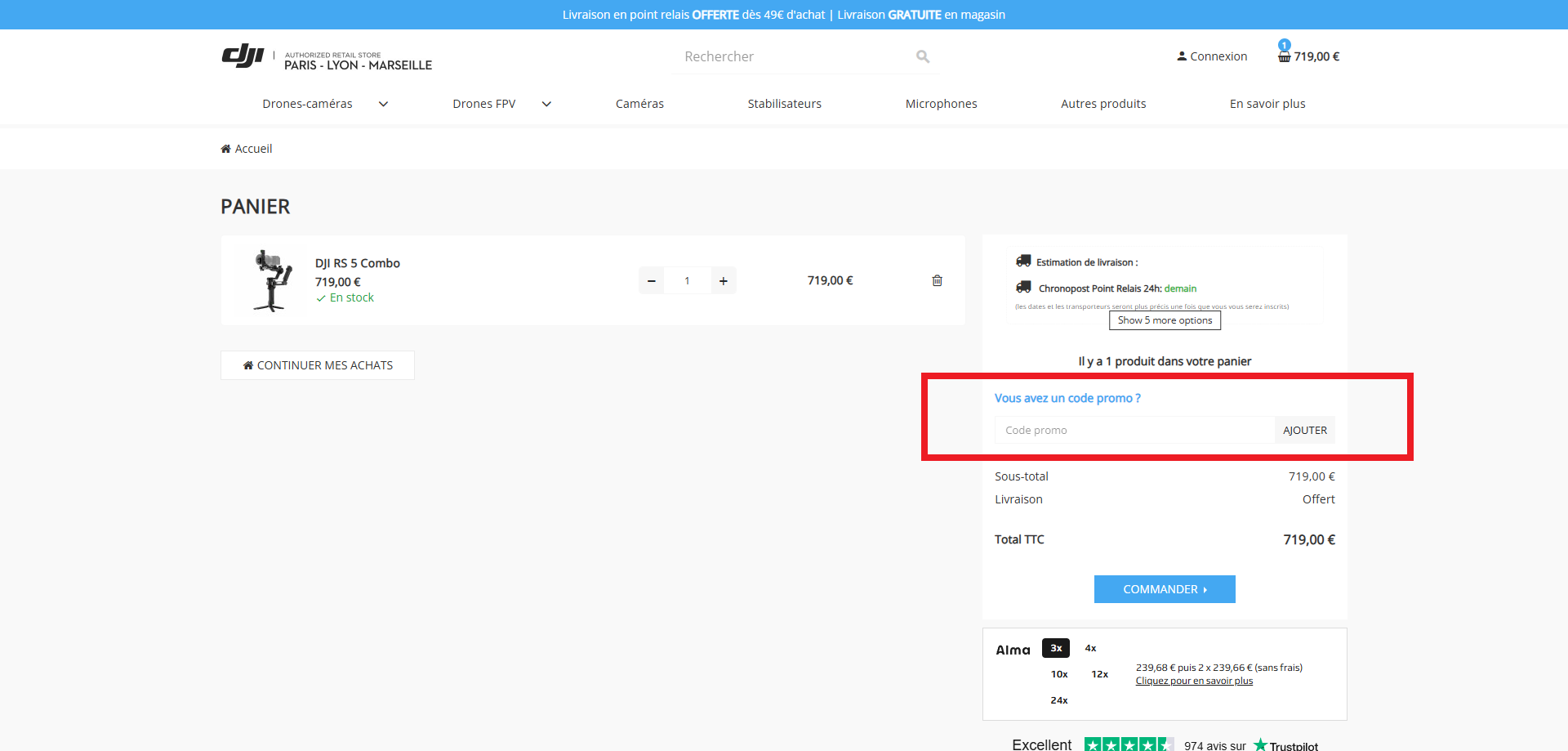Click the DJI logo in header
This screenshot has height=751, width=1568.
(x=327, y=56)
